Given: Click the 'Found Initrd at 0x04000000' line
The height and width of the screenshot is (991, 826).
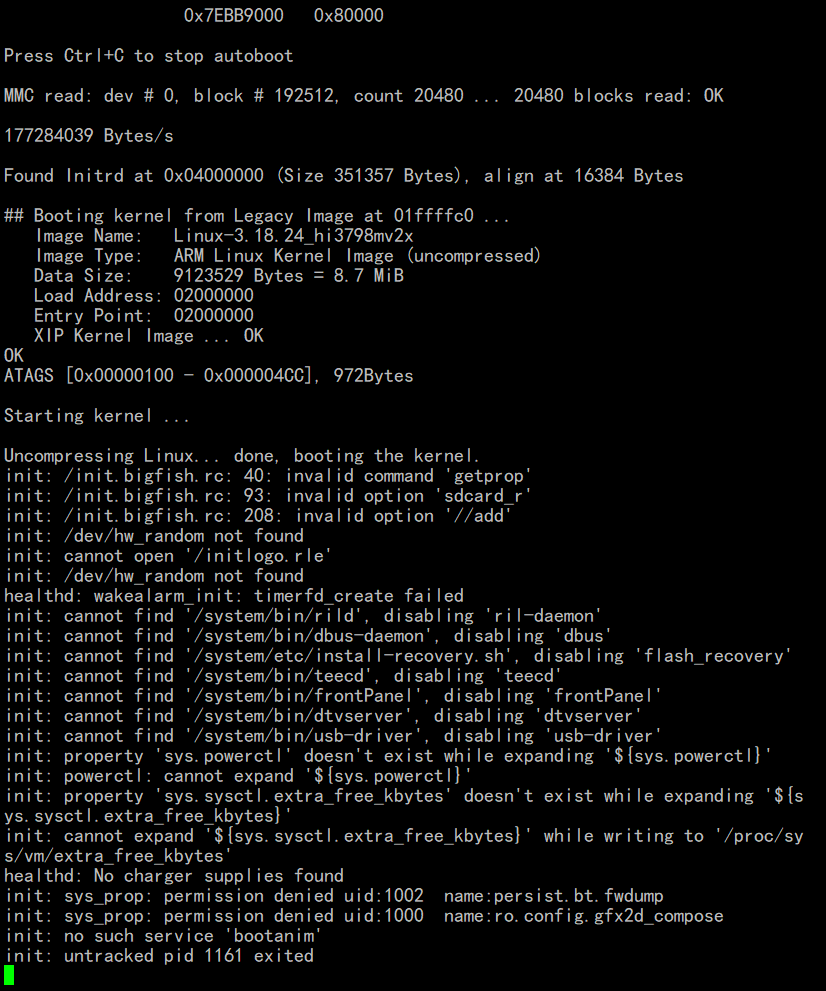Looking at the screenshot, I should [x=343, y=176].
